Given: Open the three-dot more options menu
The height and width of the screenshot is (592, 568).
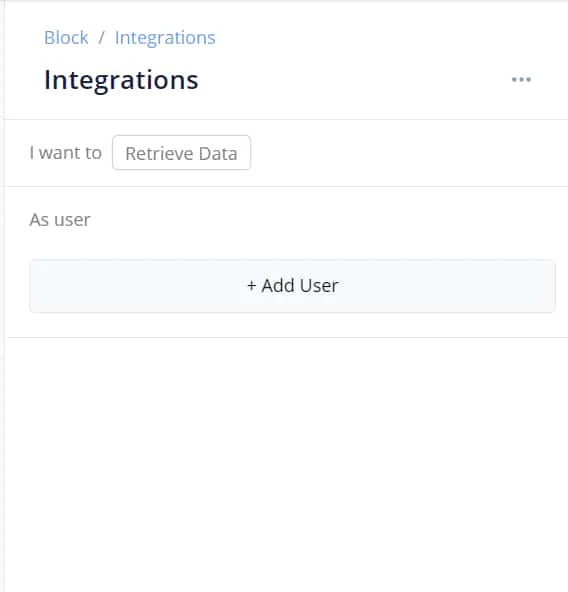Looking at the screenshot, I should [x=521, y=79].
